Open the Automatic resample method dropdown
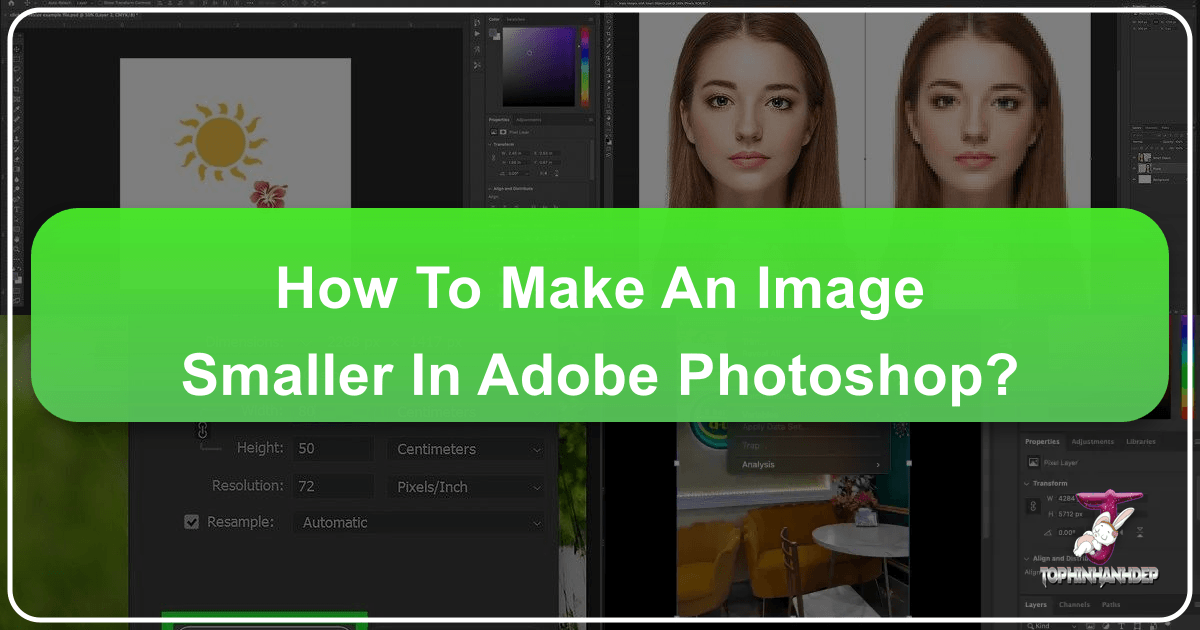Image resolution: width=1200 pixels, height=630 pixels. pos(418,521)
